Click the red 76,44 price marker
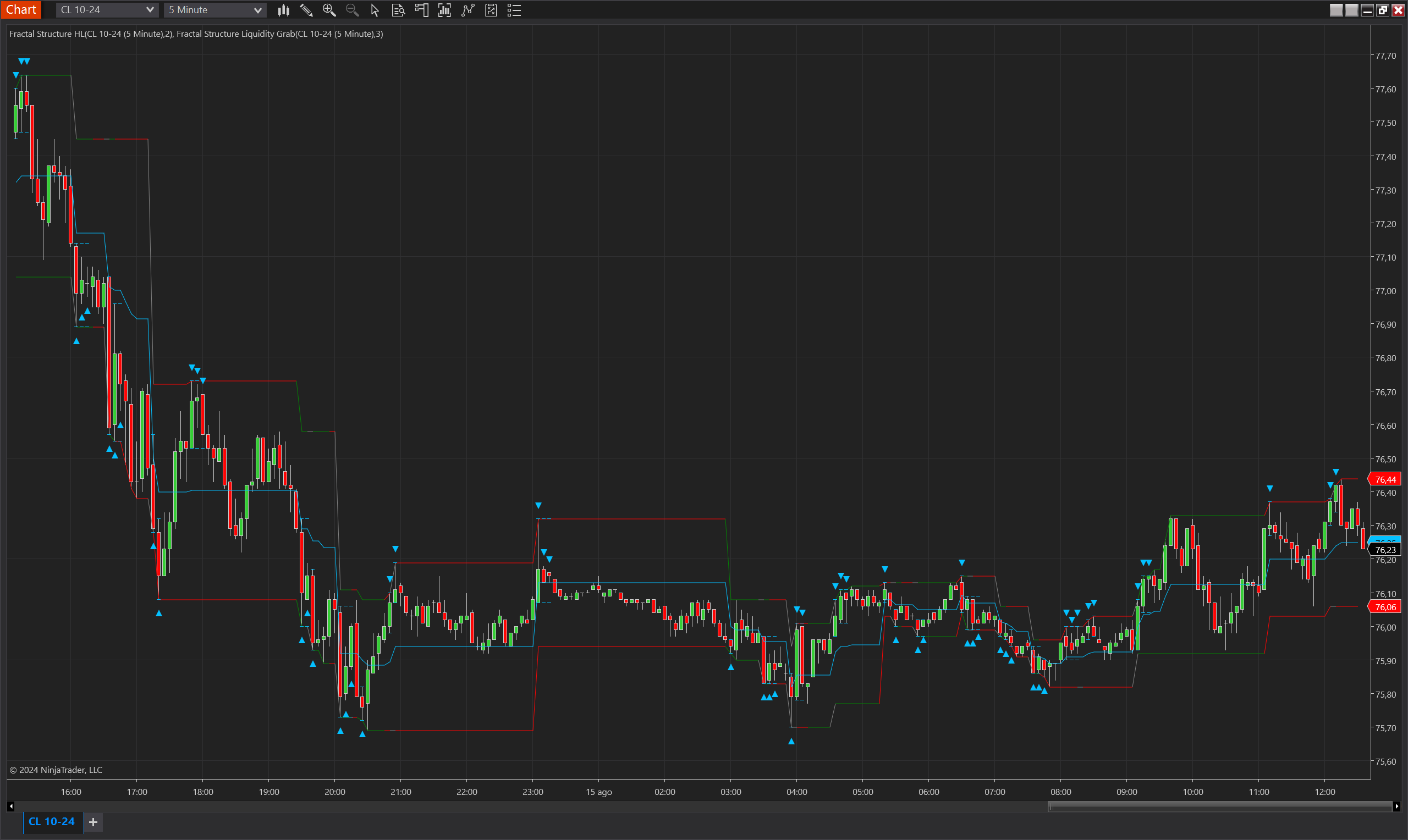Image resolution: width=1408 pixels, height=840 pixels. click(x=1385, y=479)
